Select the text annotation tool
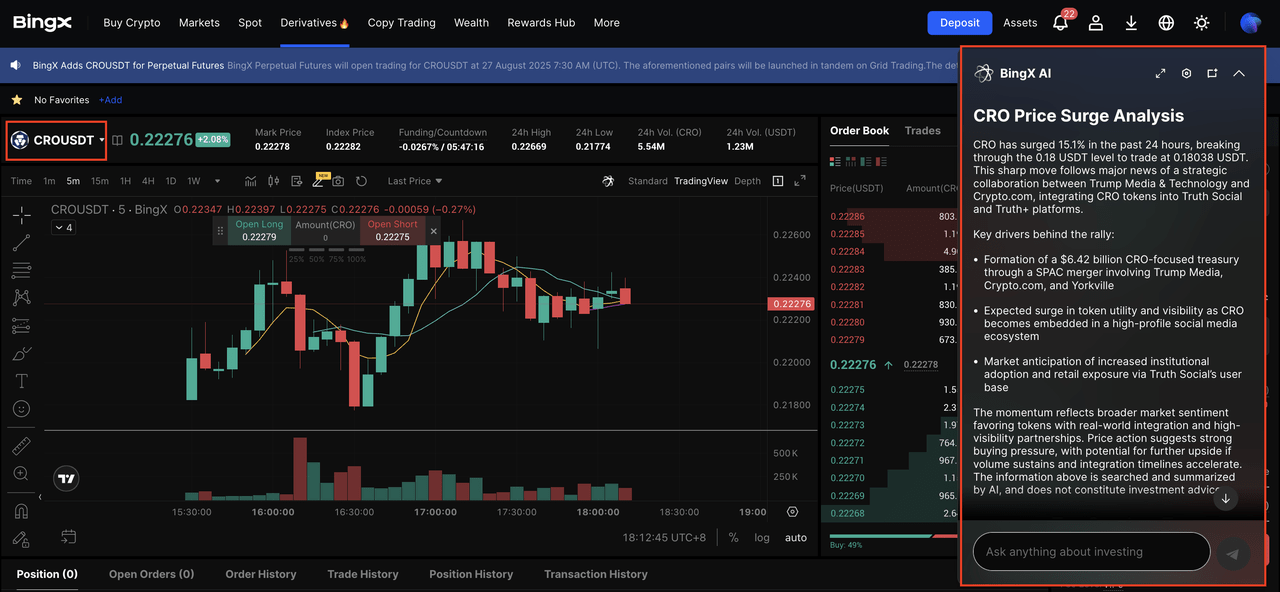Image resolution: width=1280 pixels, height=592 pixels. [21, 381]
